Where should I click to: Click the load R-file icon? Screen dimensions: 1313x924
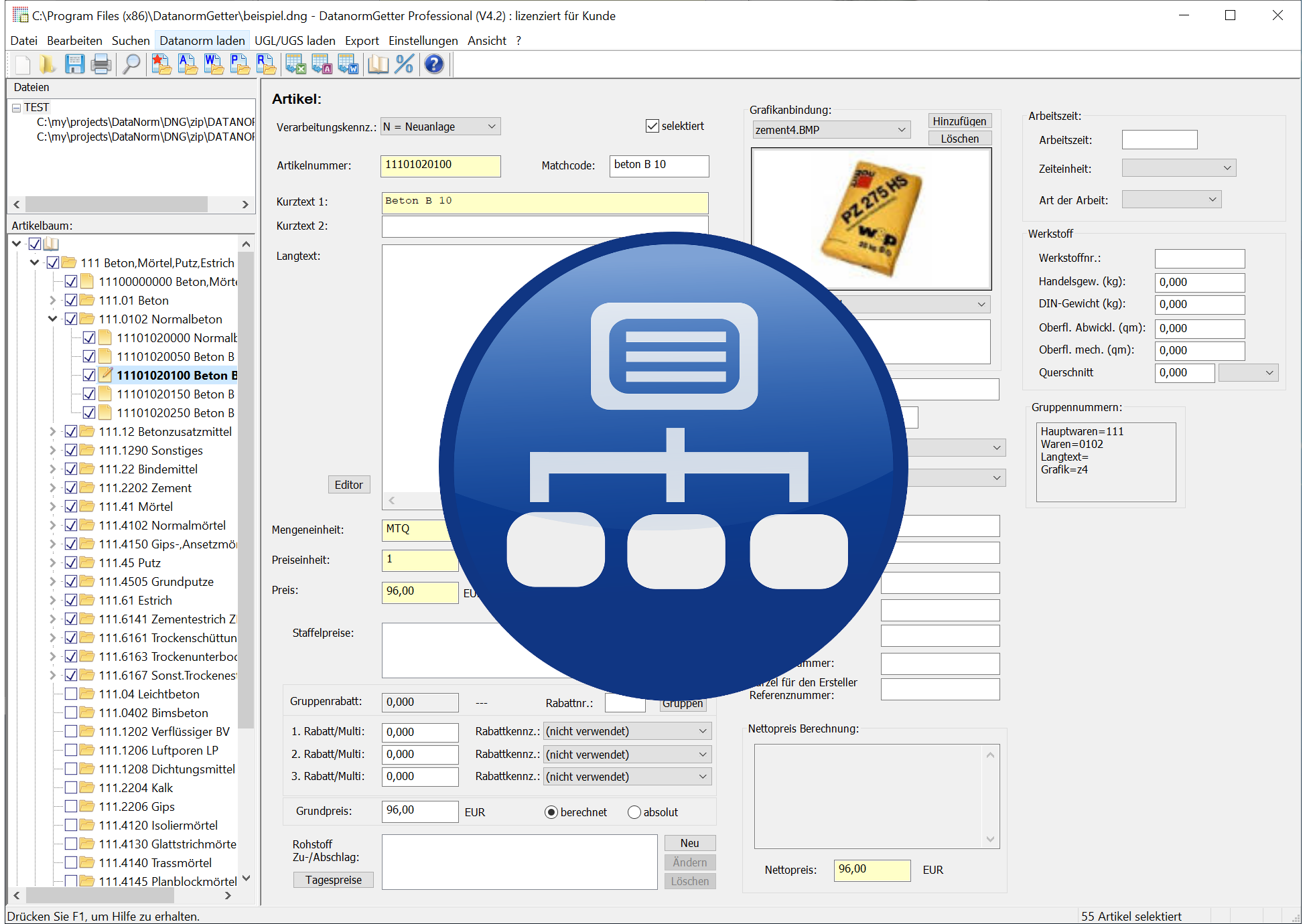[266, 65]
